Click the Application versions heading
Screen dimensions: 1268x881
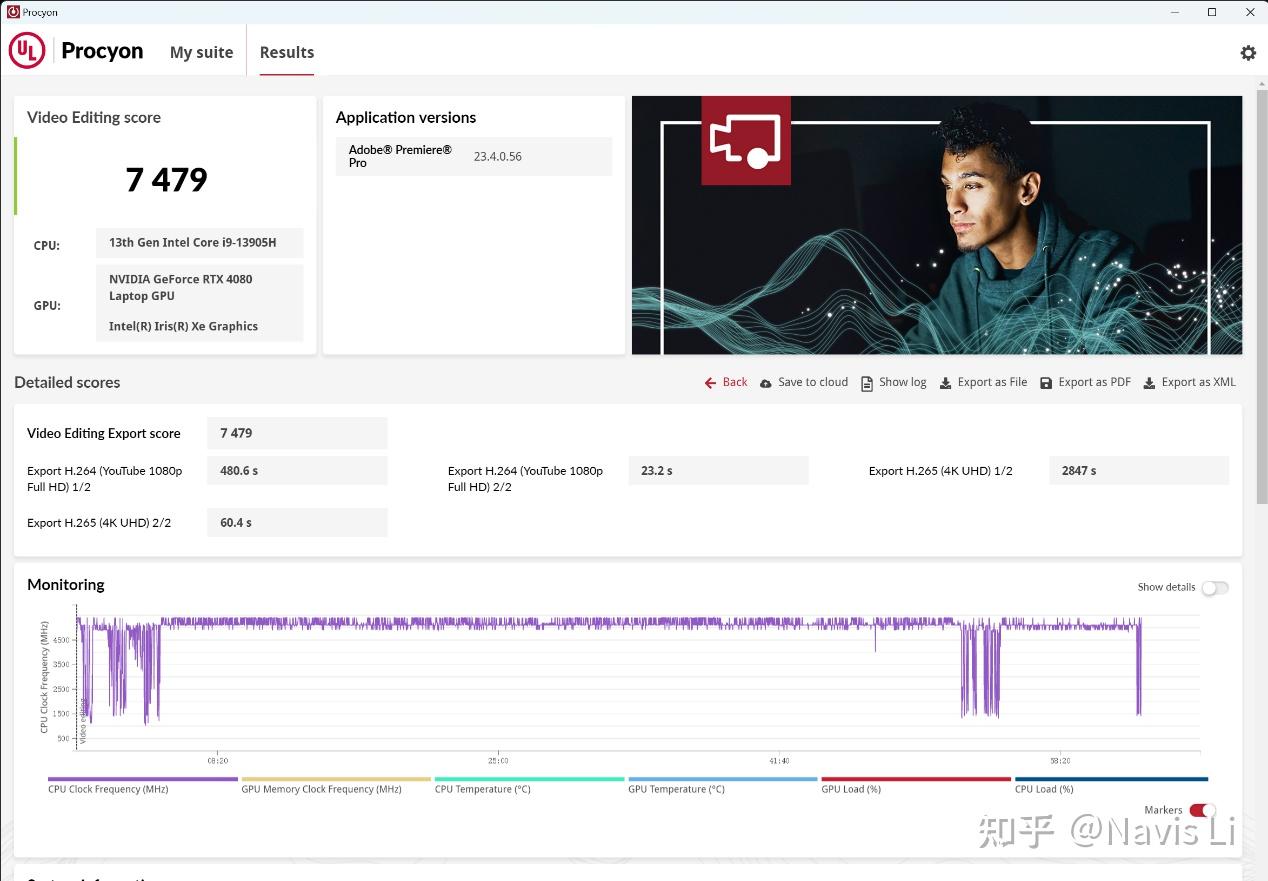tap(406, 118)
